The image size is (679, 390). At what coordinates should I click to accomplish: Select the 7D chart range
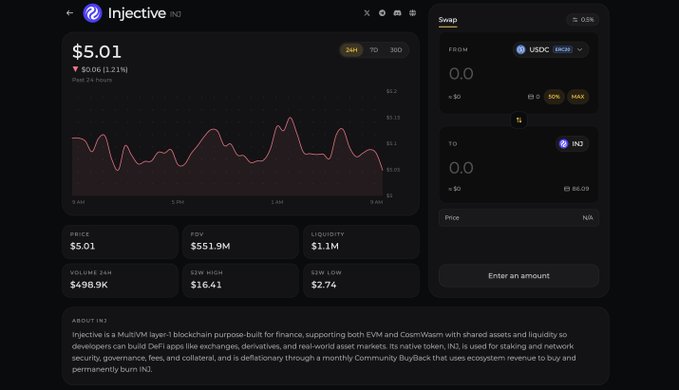[374, 50]
